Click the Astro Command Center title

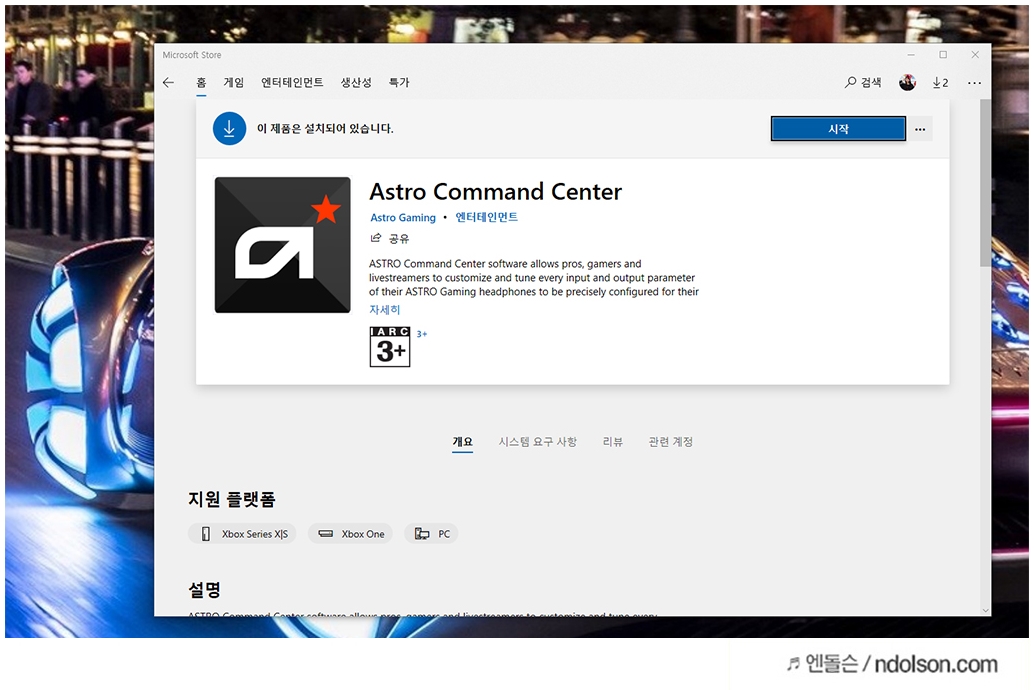click(x=495, y=191)
